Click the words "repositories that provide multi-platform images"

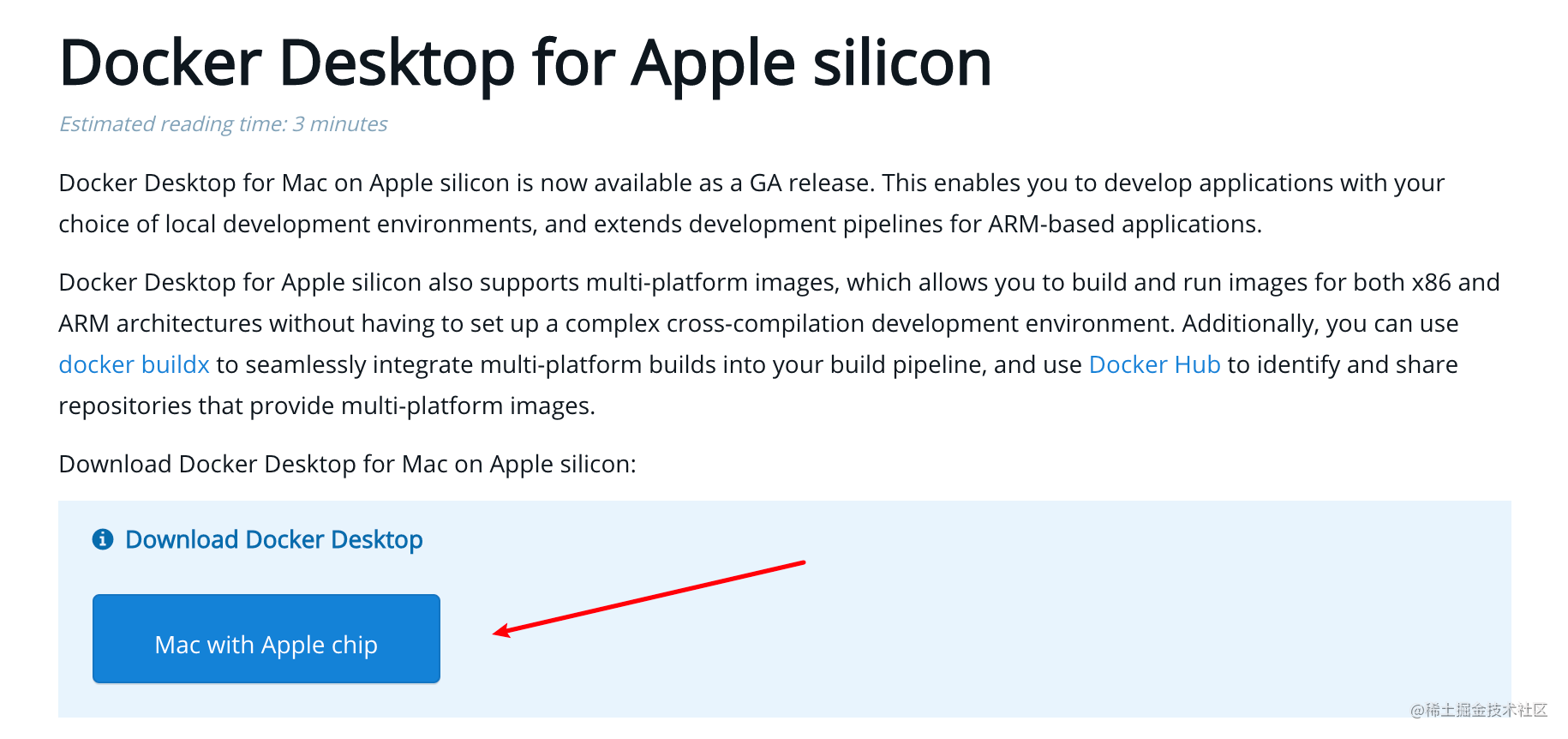point(326,406)
